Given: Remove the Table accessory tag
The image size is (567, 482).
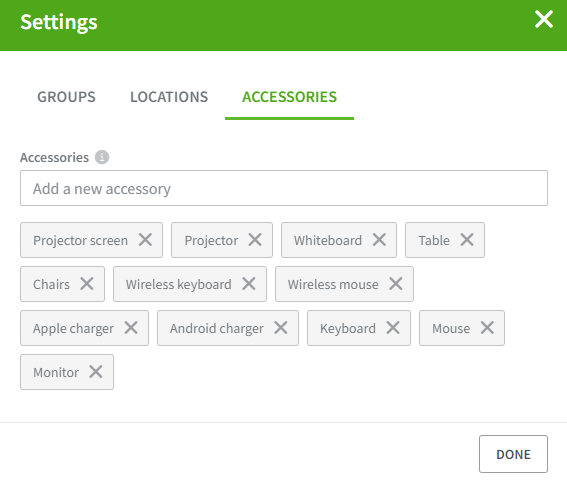Looking at the screenshot, I should tap(467, 240).
